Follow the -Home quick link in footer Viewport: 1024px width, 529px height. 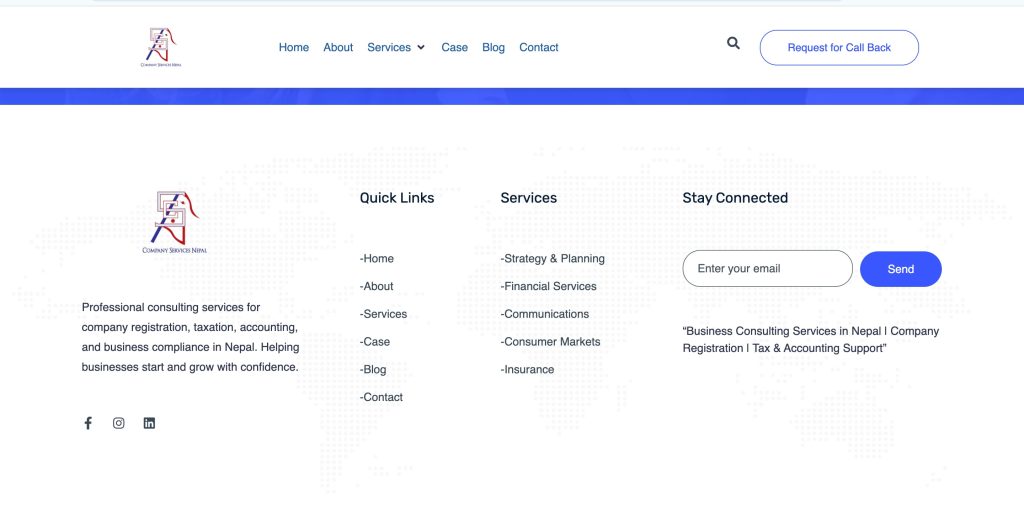click(377, 259)
